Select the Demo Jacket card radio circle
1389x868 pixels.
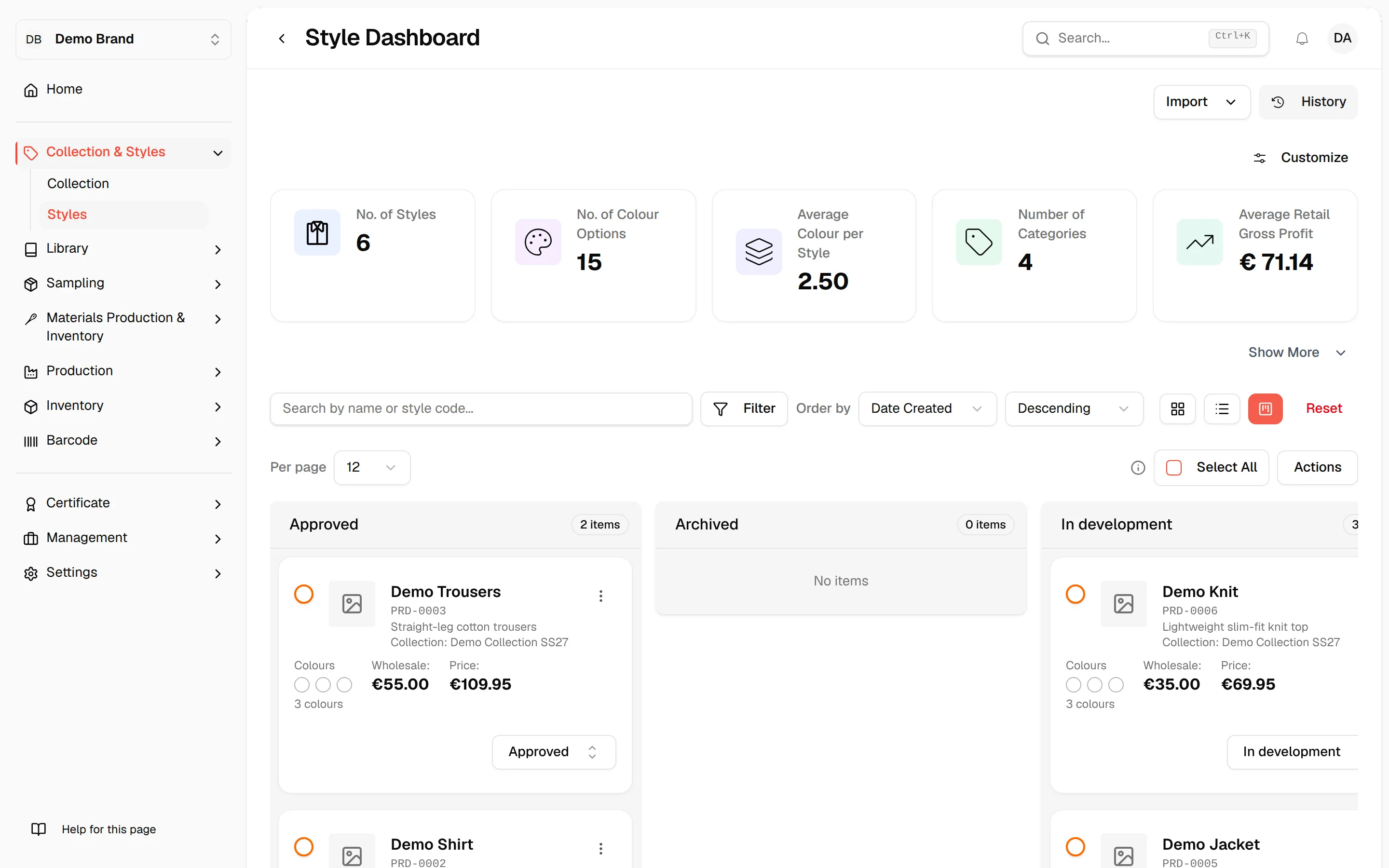(1075, 846)
